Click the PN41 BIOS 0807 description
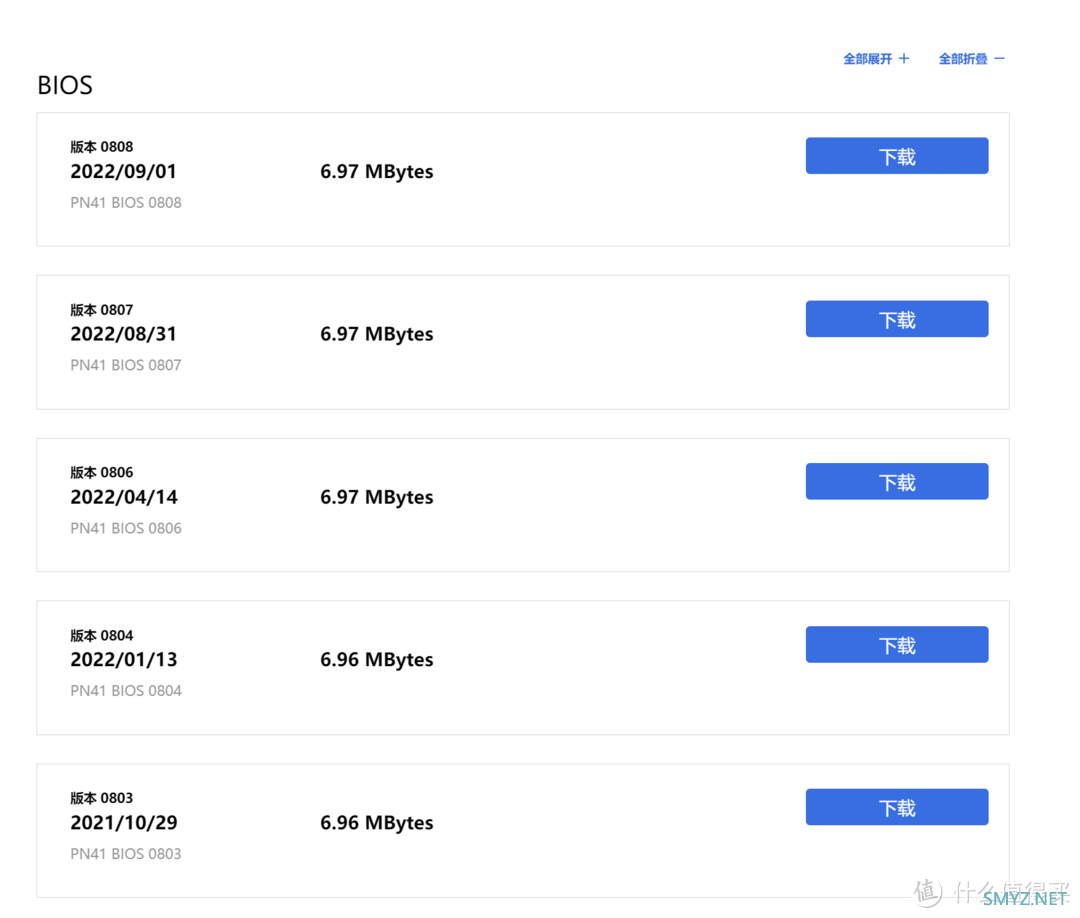The width and height of the screenshot is (1080, 918). coord(126,365)
